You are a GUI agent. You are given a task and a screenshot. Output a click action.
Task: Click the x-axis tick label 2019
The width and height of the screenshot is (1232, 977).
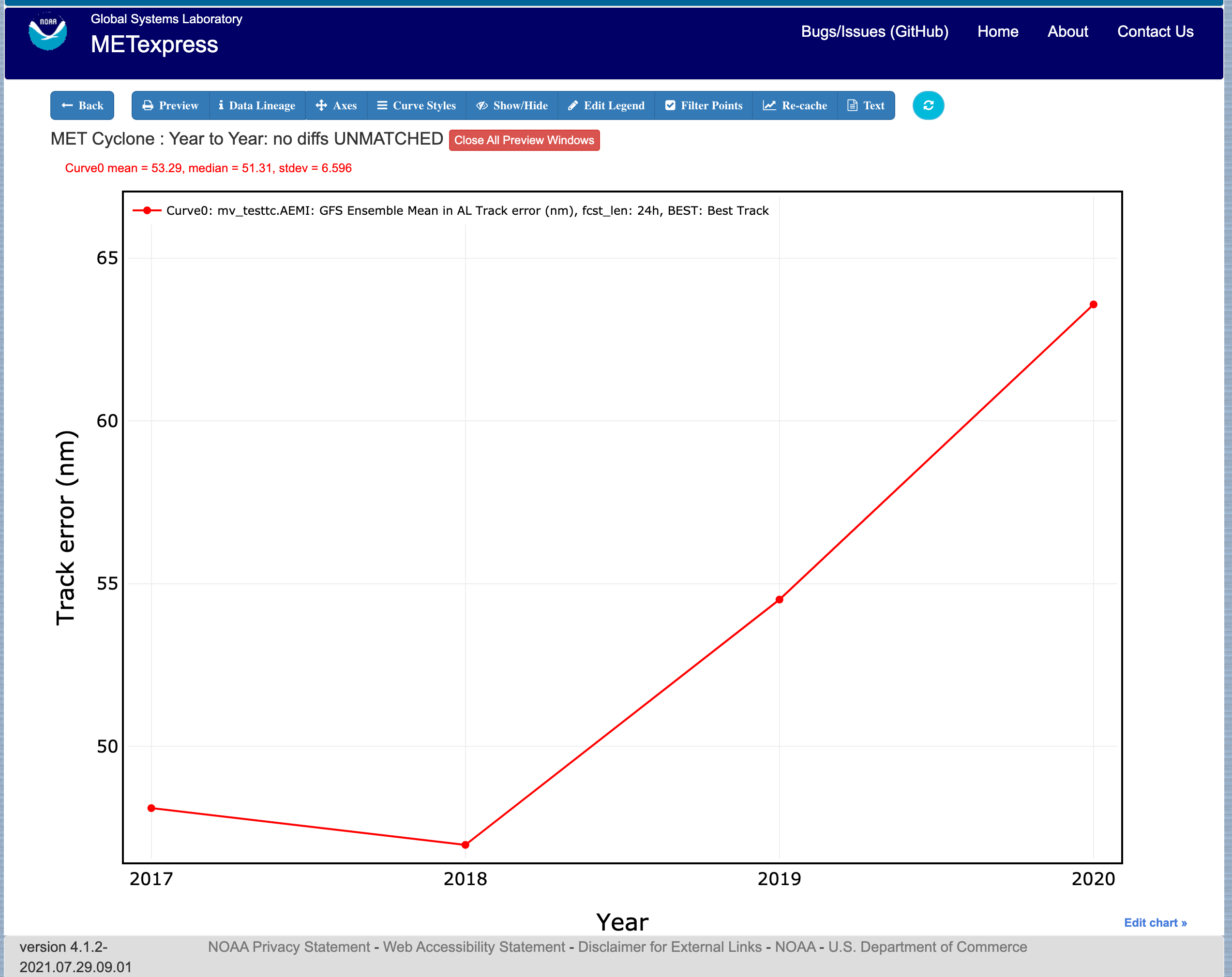780,878
